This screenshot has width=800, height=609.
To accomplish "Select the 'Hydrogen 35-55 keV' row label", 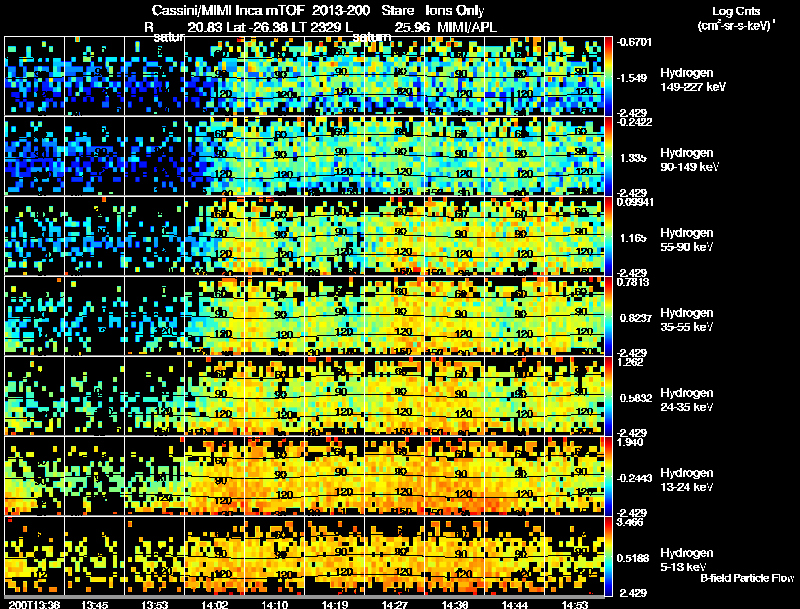I will [687, 320].
